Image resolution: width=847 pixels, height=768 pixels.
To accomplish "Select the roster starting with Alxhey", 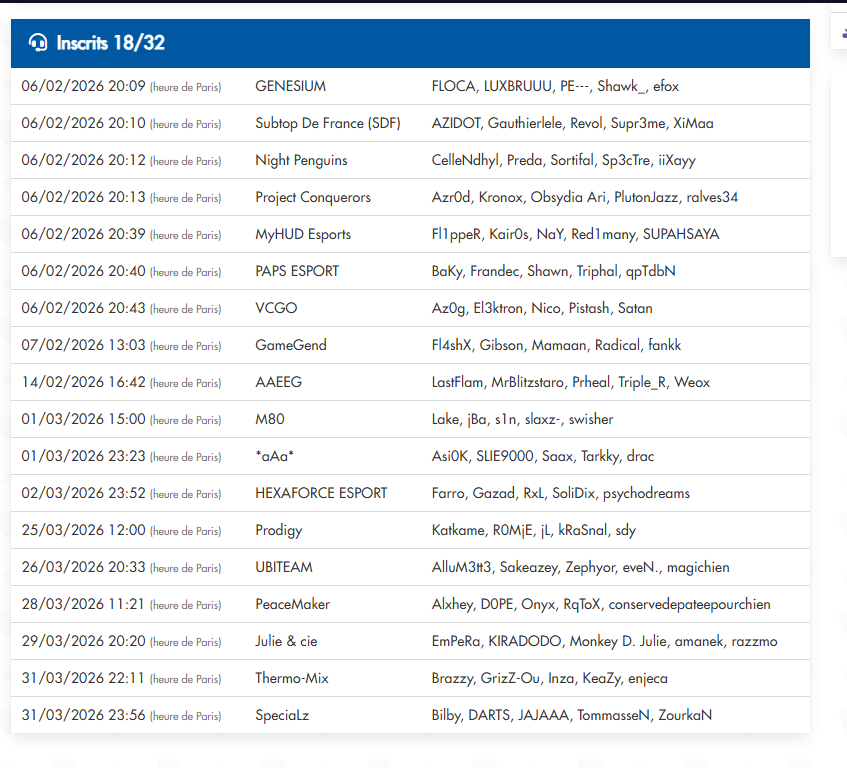I will tap(601, 604).
